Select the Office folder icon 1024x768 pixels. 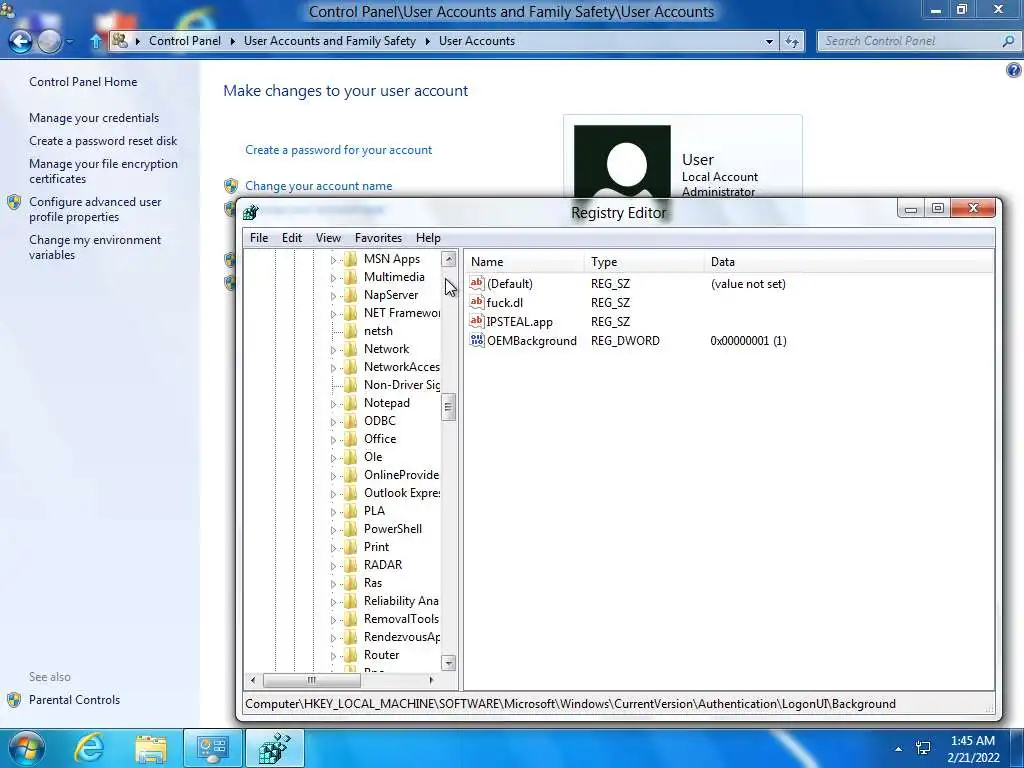point(351,439)
